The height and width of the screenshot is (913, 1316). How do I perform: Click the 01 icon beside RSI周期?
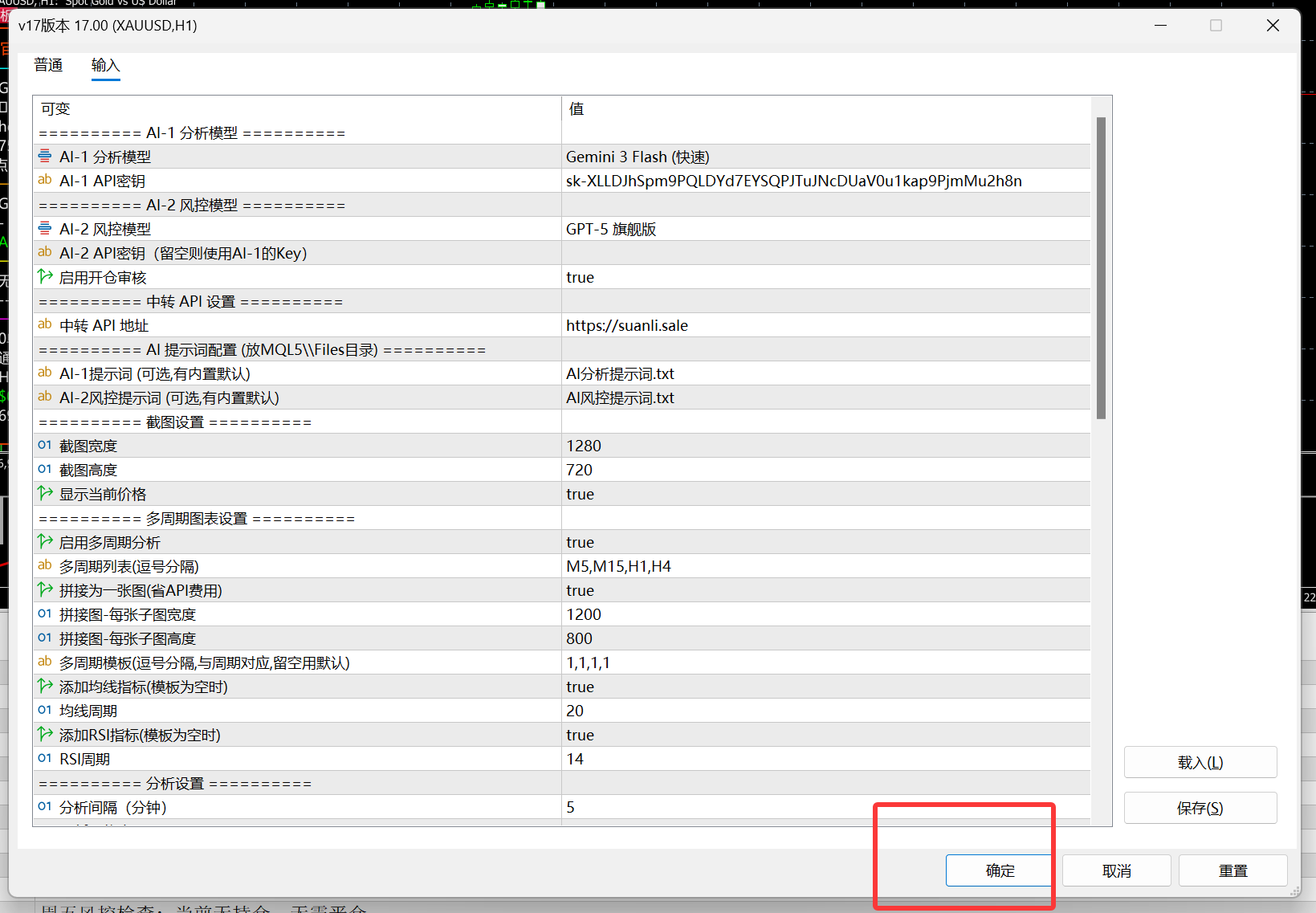point(45,758)
